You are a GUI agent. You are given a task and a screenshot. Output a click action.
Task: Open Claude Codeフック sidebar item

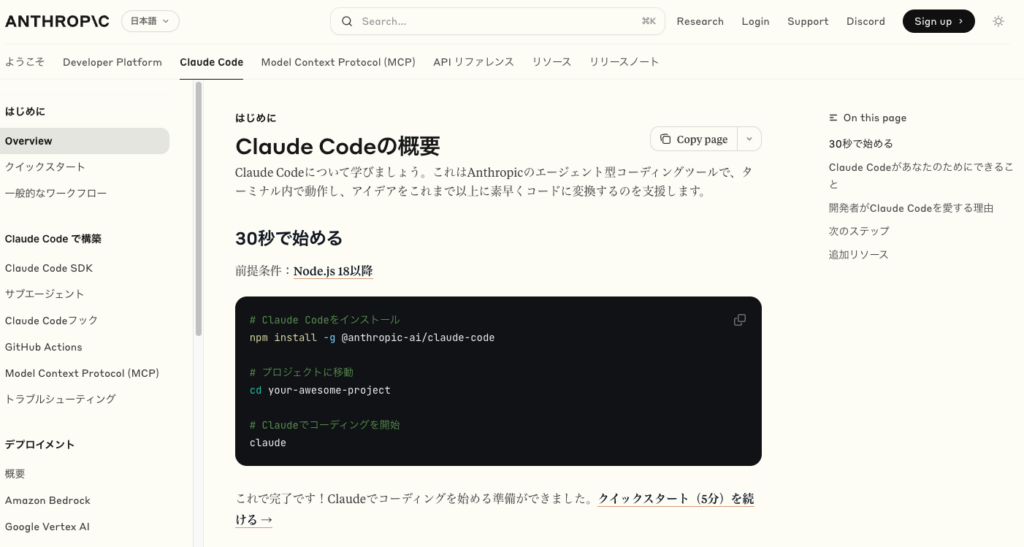click(x=52, y=320)
